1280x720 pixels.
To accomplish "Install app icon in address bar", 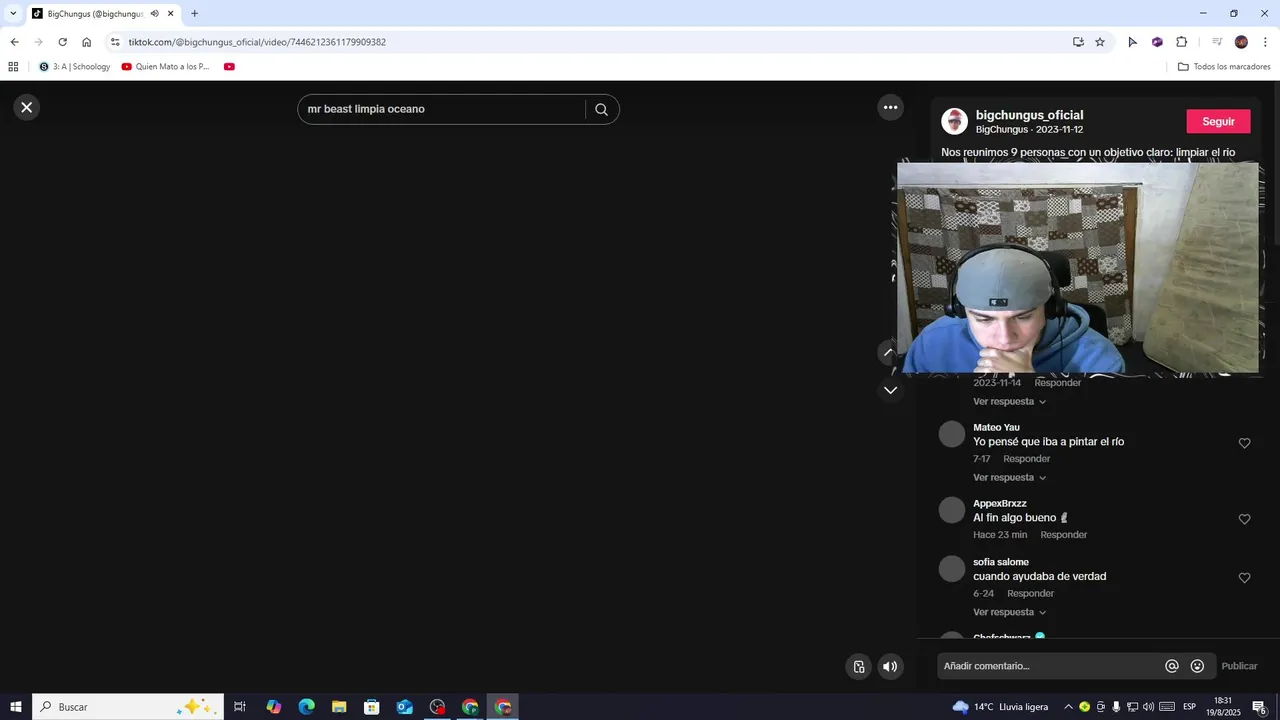I will [1078, 42].
